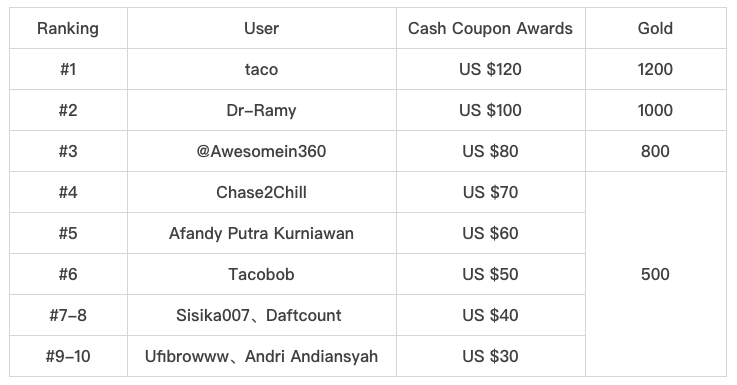Click the Ufibrowww、Andri Andiansyah cell

tap(261, 356)
